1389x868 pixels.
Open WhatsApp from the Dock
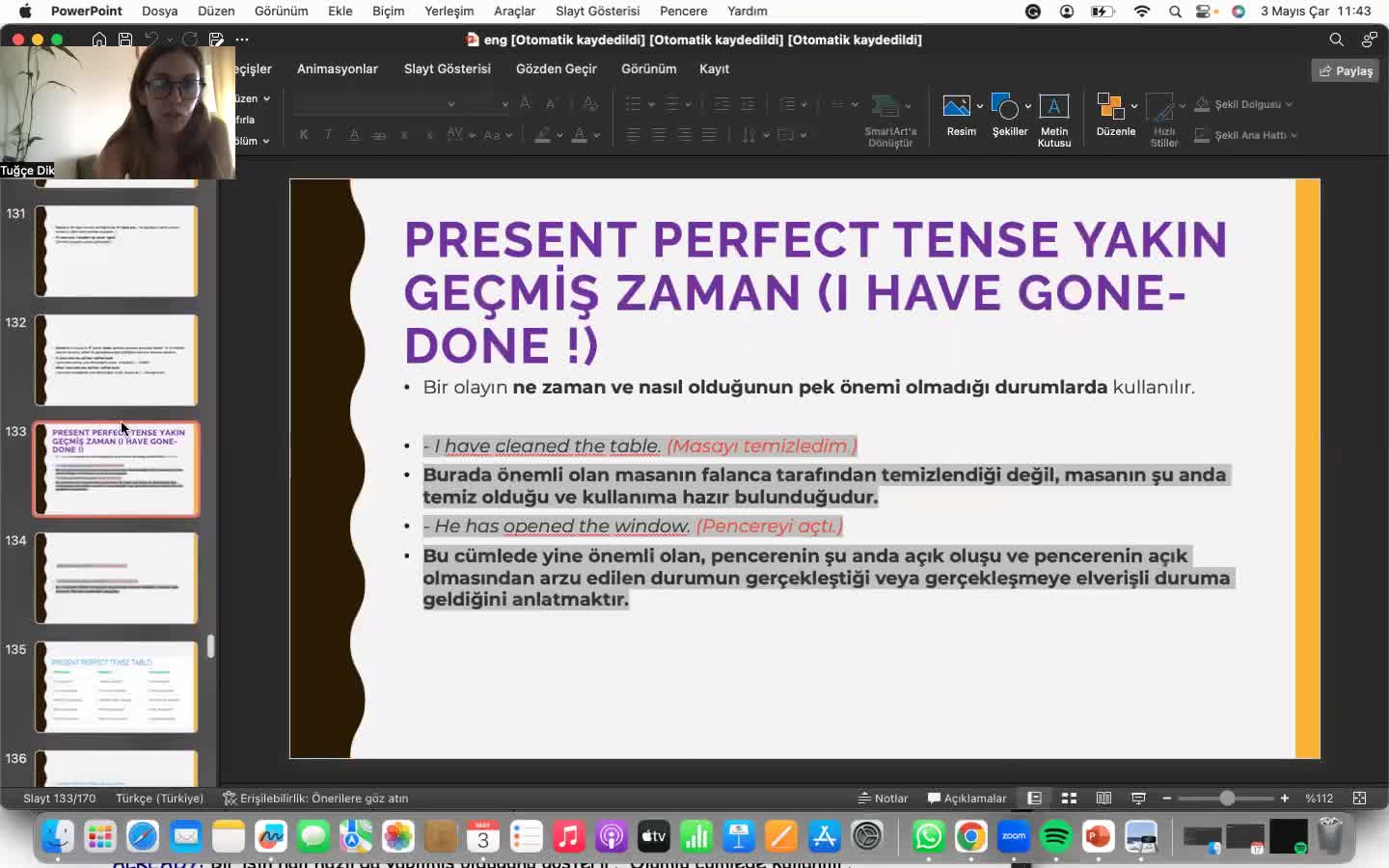(929, 836)
